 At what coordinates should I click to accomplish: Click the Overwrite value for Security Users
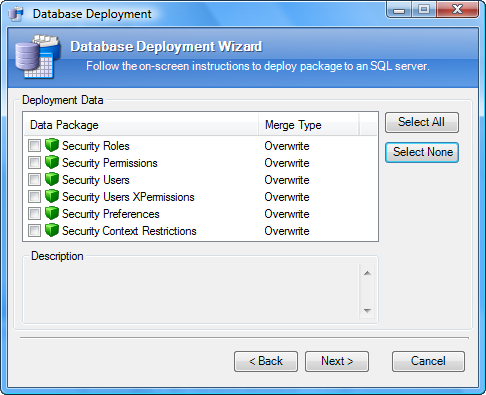pyautogui.click(x=287, y=180)
